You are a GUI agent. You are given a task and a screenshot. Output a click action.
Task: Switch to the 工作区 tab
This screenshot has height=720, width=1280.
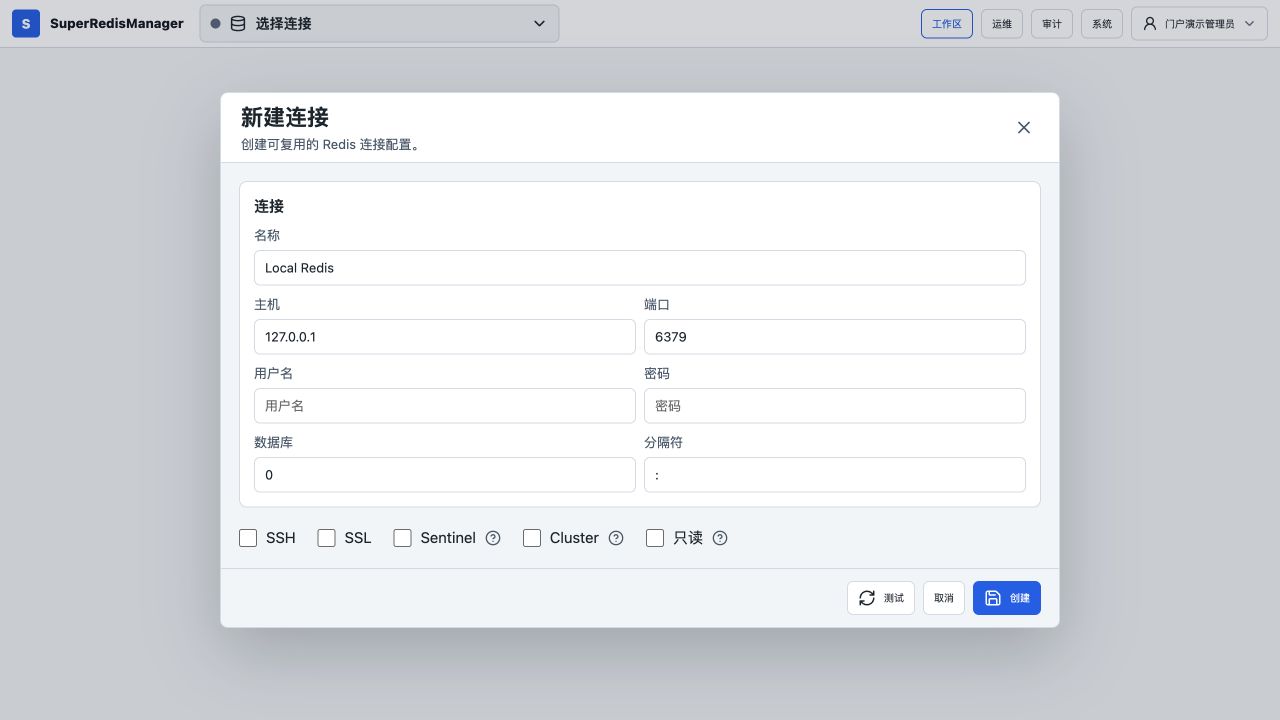pyautogui.click(x=947, y=23)
